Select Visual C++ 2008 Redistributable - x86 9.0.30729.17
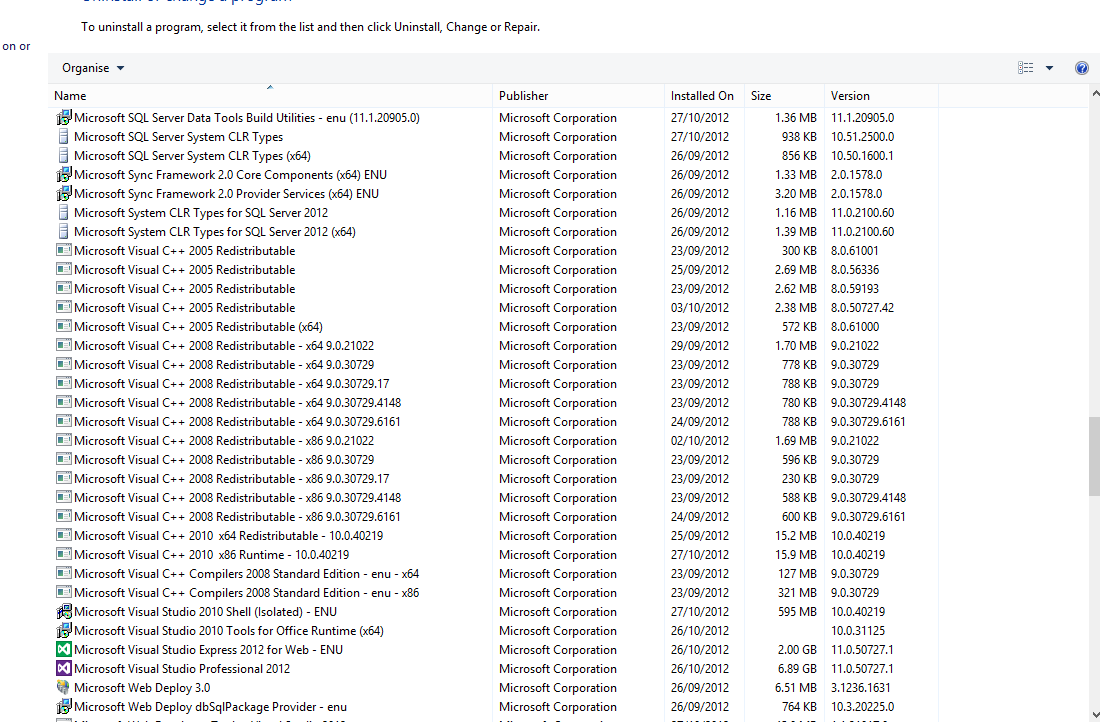Image resolution: width=1100 pixels, height=722 pixels. (x=232, y=479)
